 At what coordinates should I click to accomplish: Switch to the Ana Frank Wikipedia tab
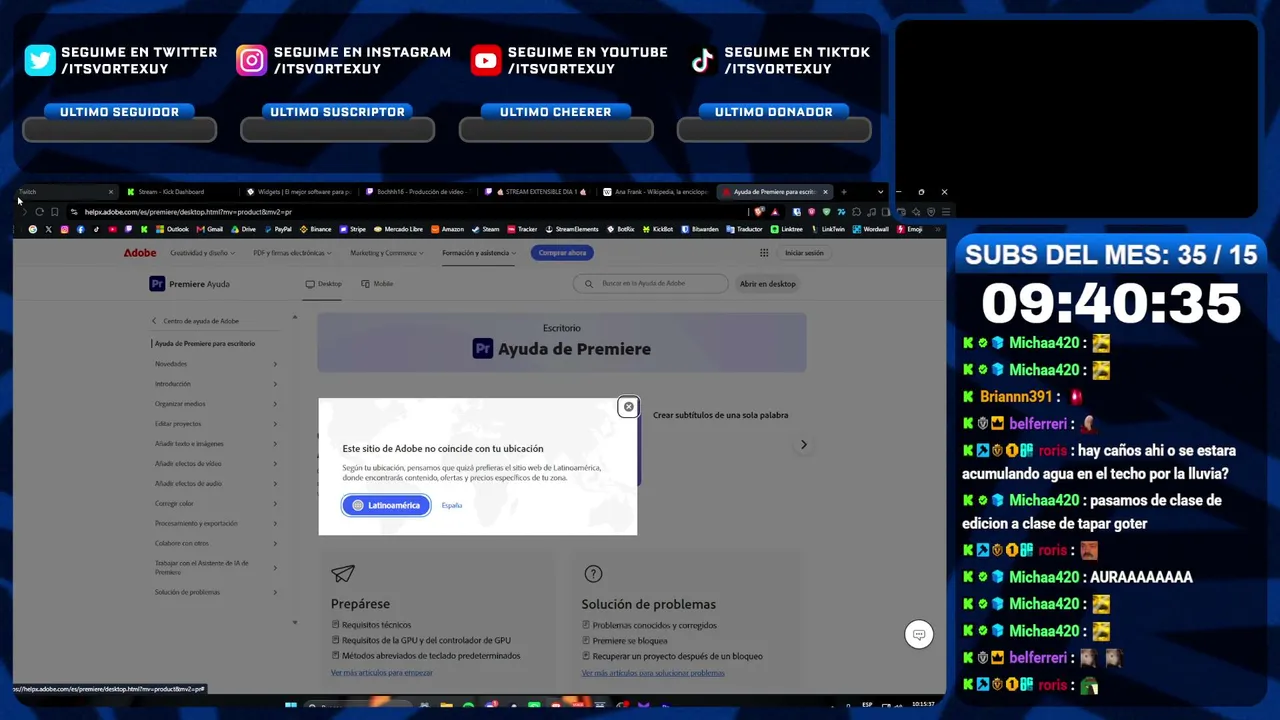coord(653,192)
